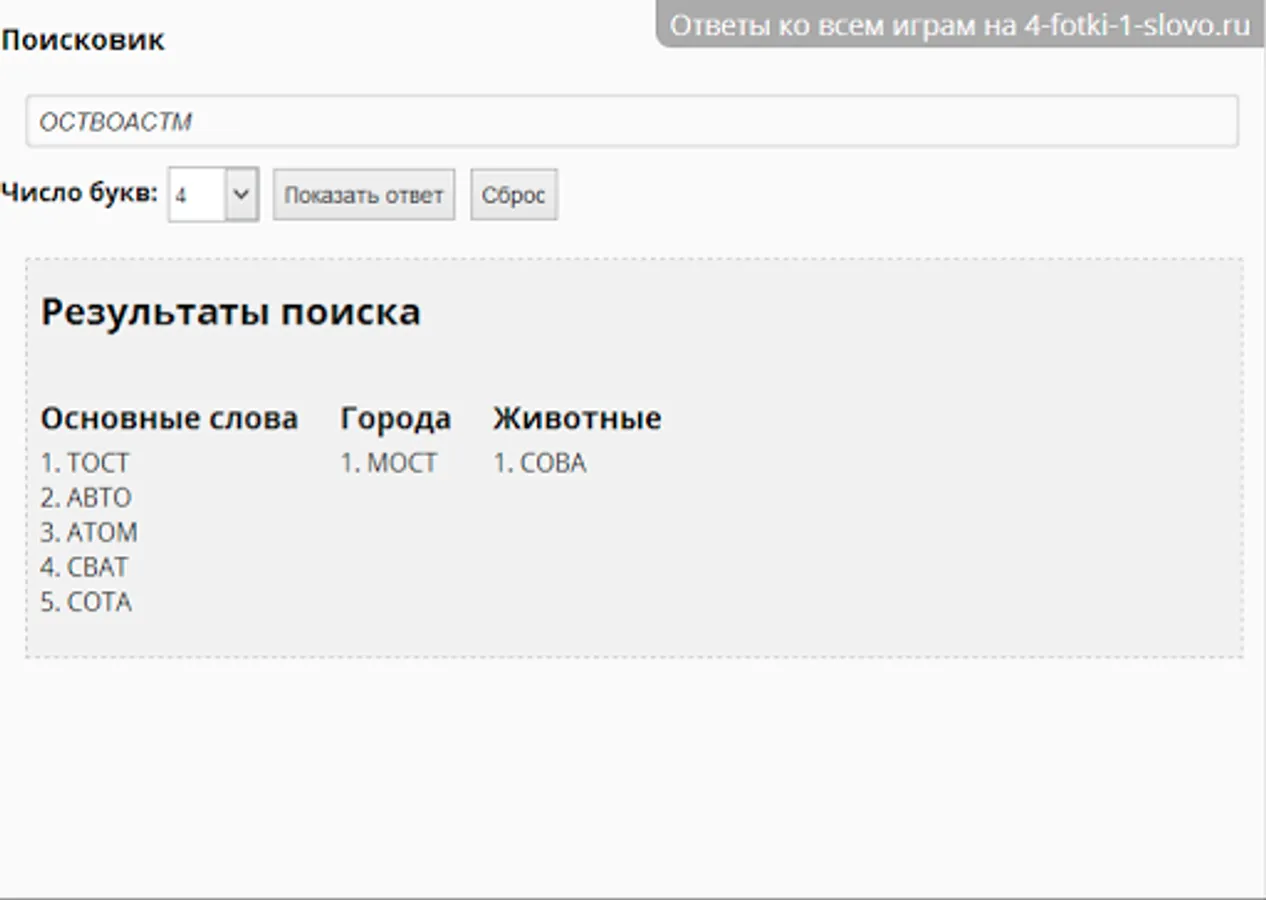Viewport: 1266px width, 900px height.
Task: Click the Показать ответ button
Action: pyautogui.click(x=364, y=194)
